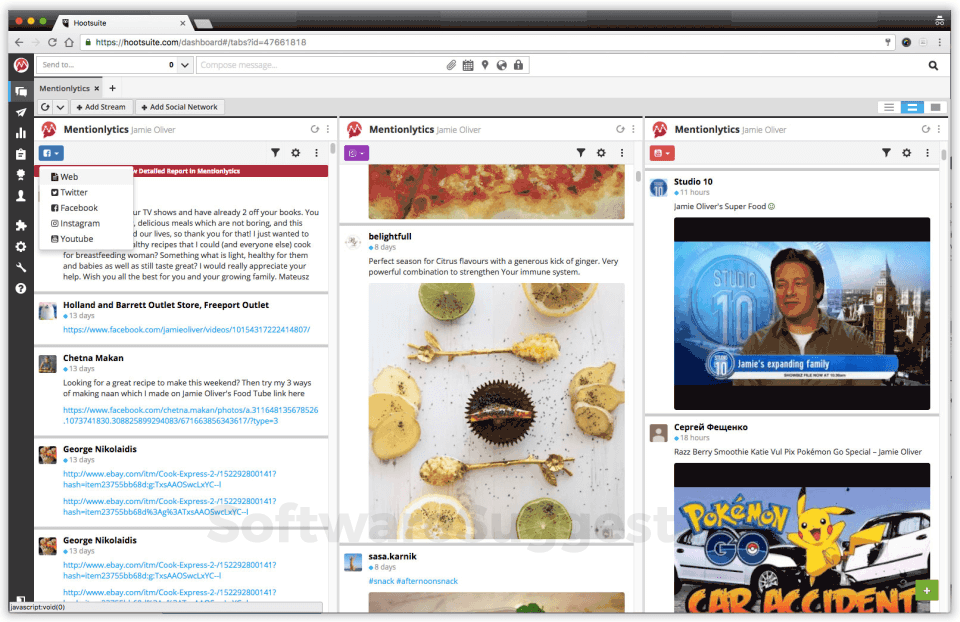
Task: Open targeting options globe icon
Action: tap(501, 65)
